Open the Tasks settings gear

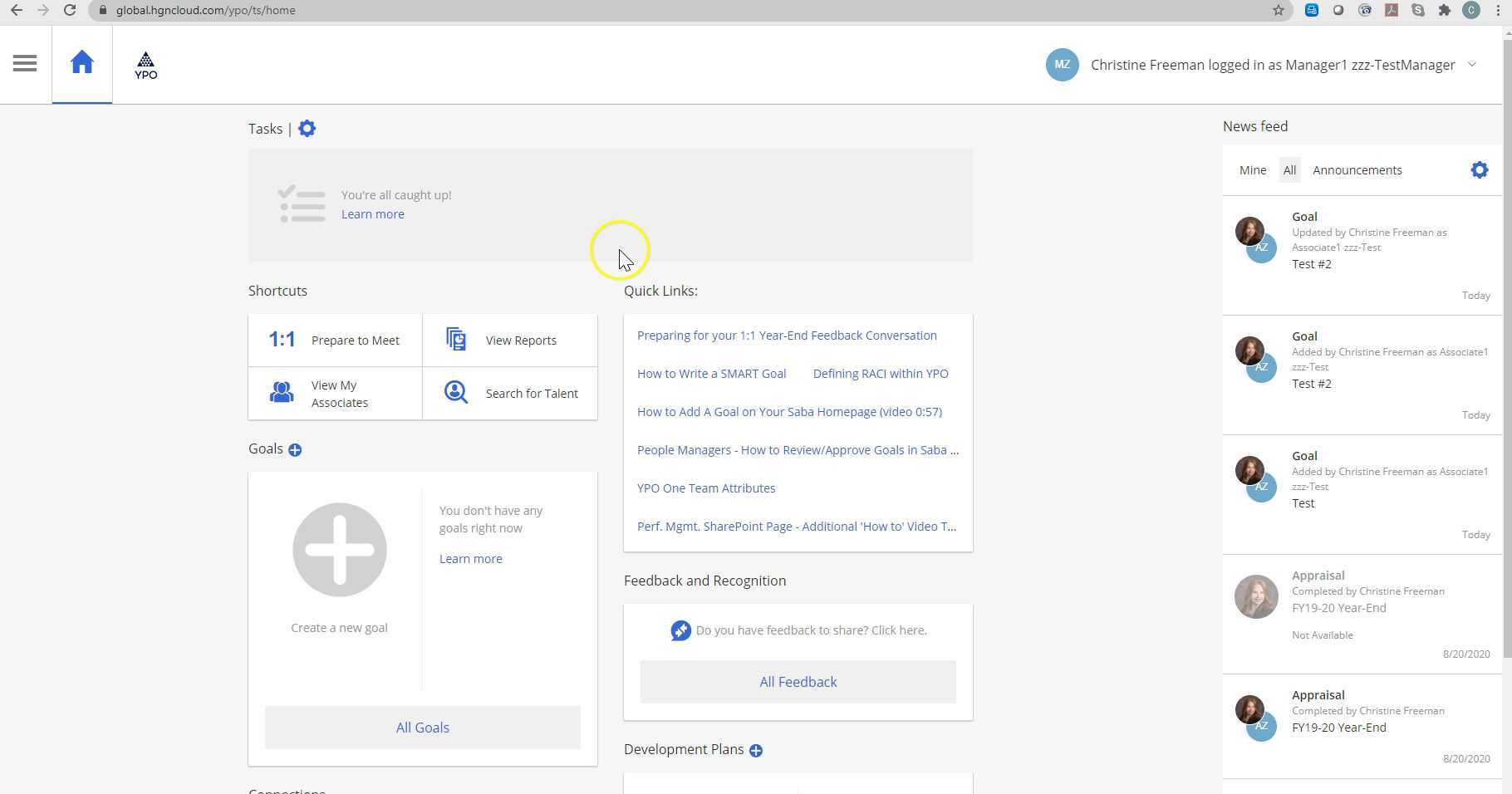pos(307,128)
